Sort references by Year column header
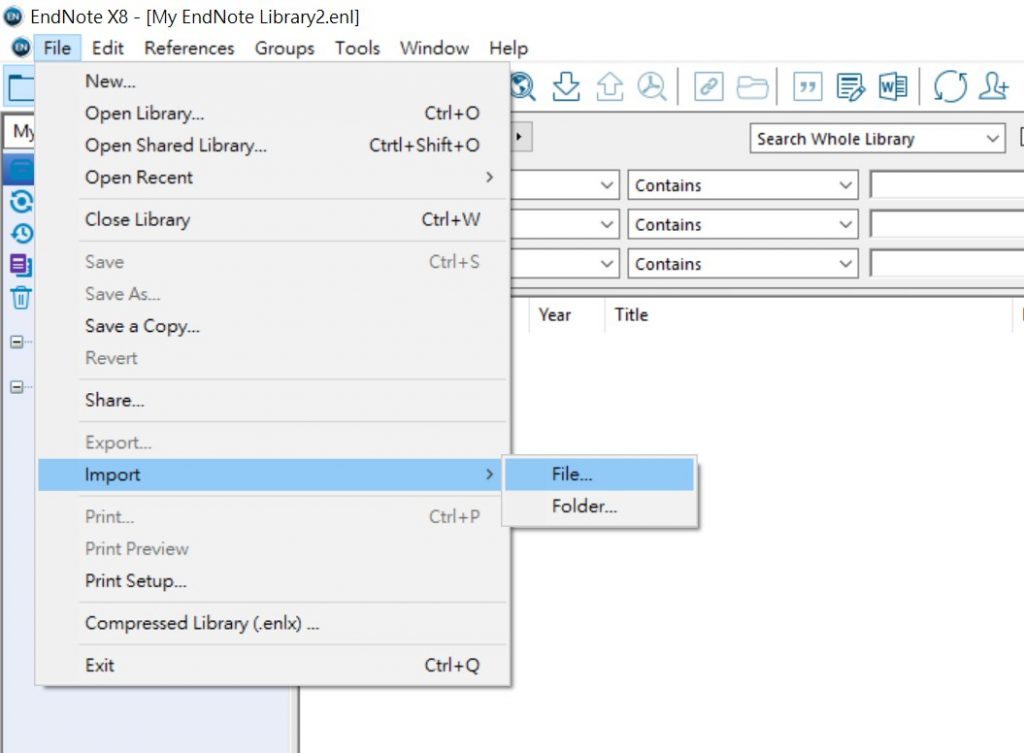 coord(554,315)
